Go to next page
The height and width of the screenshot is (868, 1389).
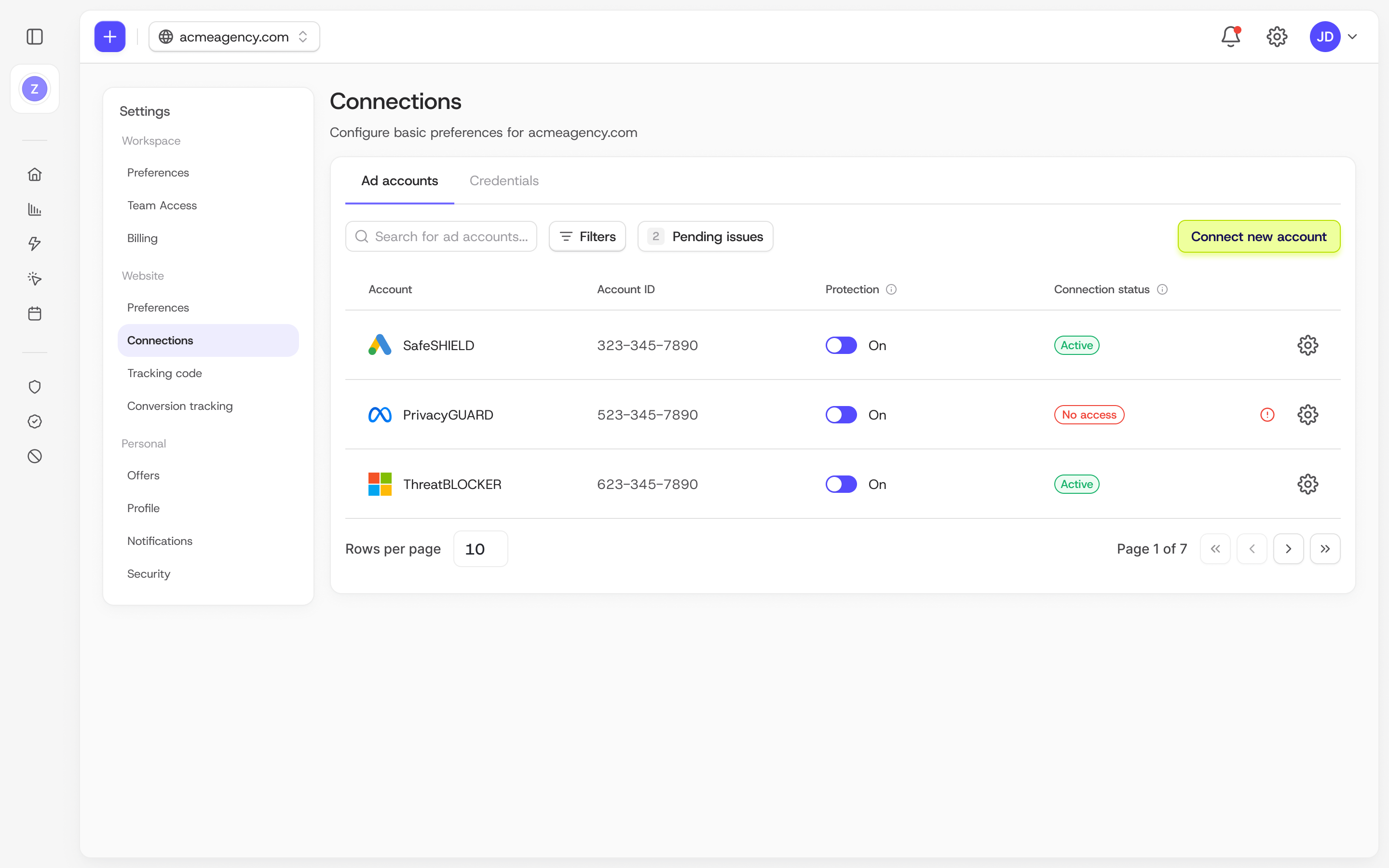point(1288,549)
